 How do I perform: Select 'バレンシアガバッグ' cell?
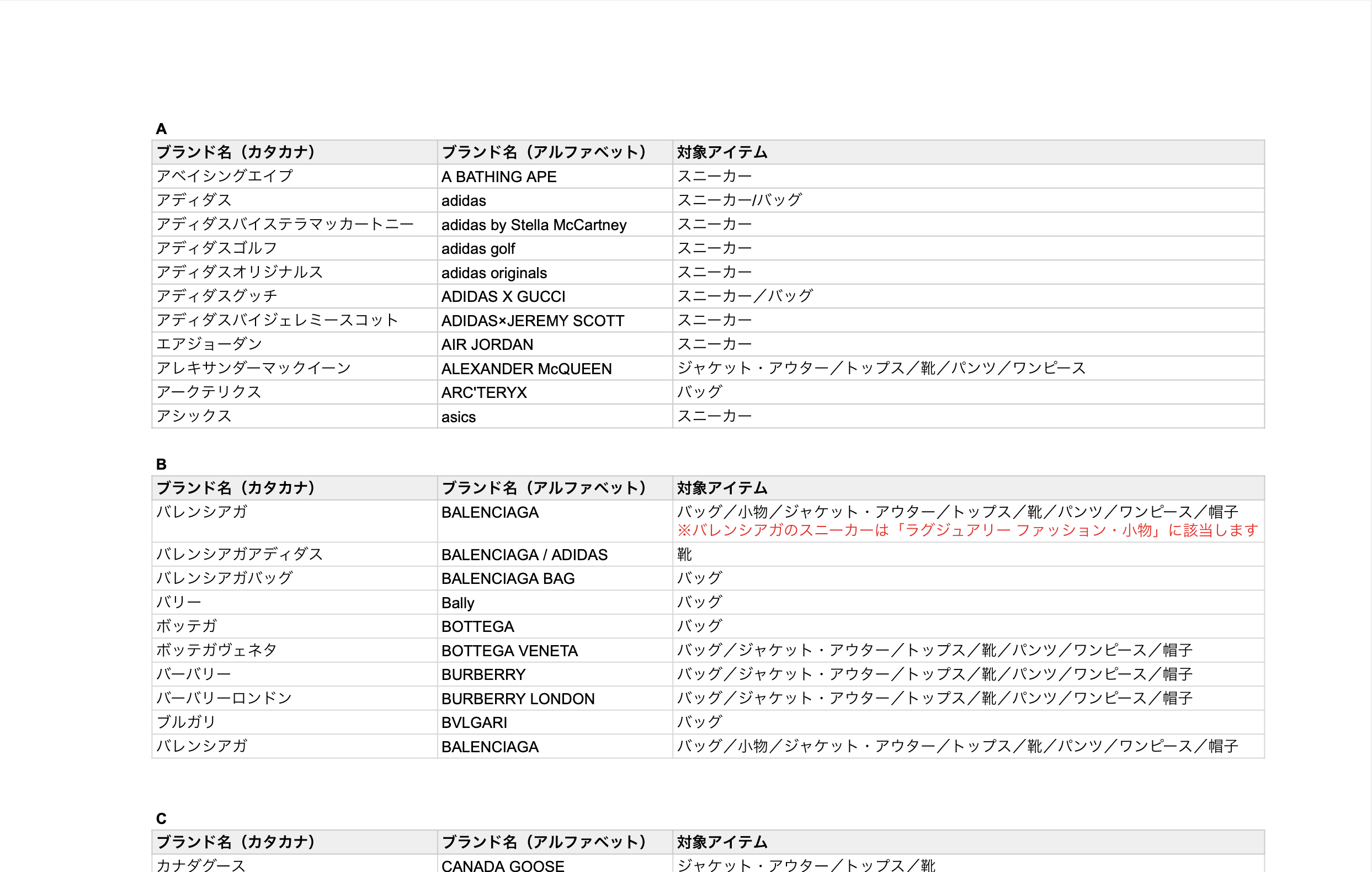[x=295, y=578]
